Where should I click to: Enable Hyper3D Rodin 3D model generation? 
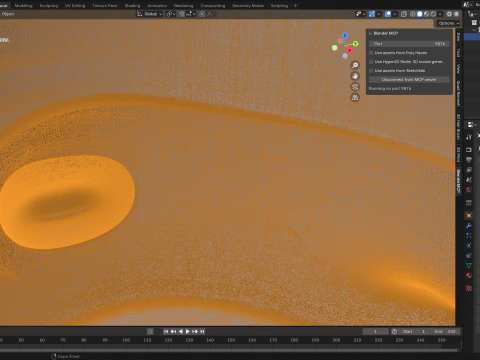click(371, 62)
